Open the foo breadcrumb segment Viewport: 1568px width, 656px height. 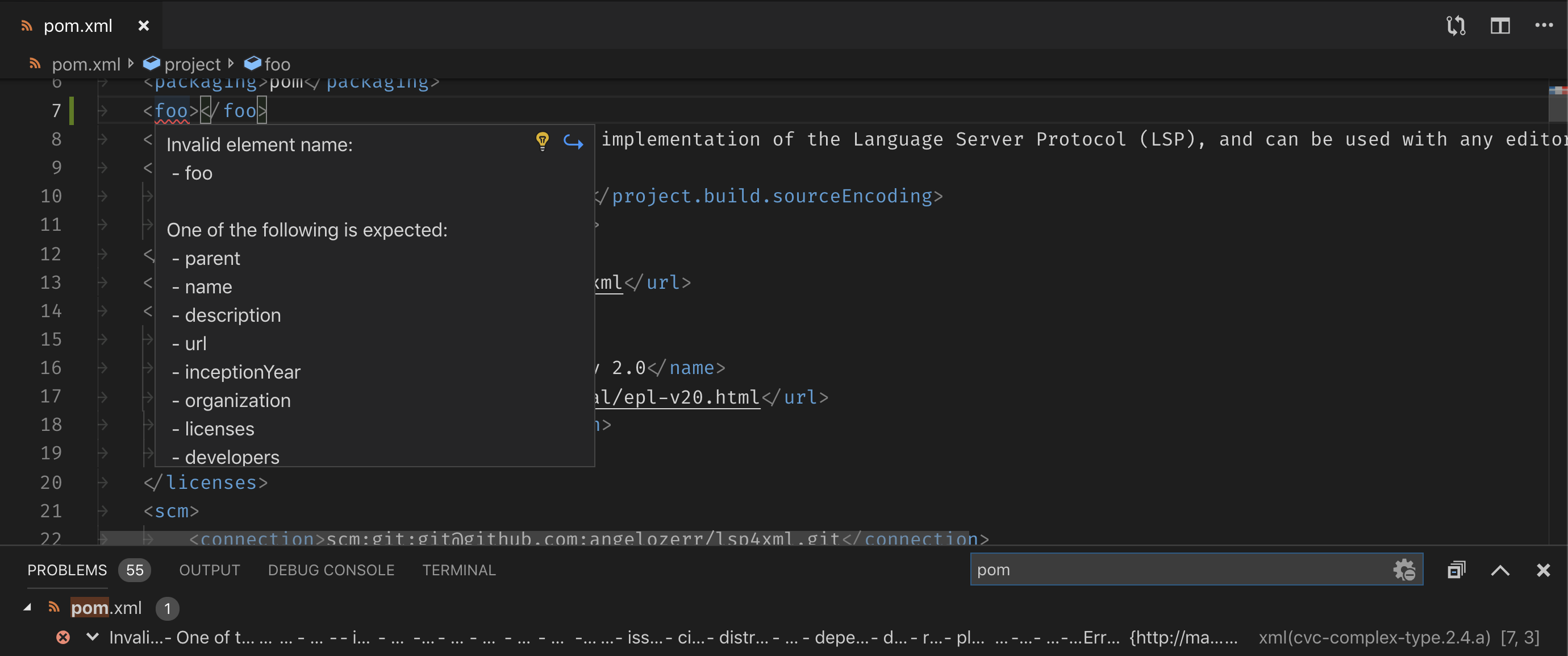point(277,64)
